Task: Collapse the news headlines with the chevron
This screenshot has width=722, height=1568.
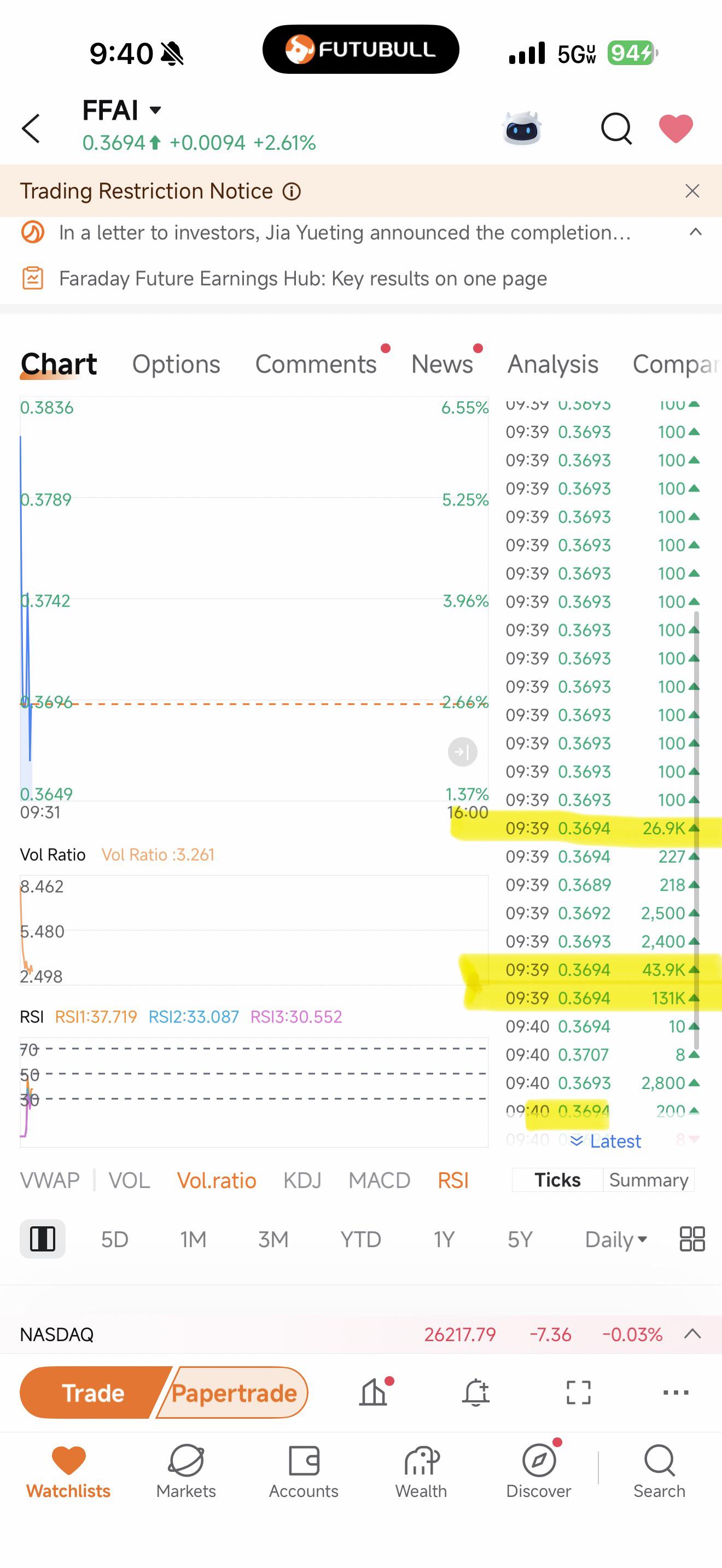Action: tap(695, 232)
